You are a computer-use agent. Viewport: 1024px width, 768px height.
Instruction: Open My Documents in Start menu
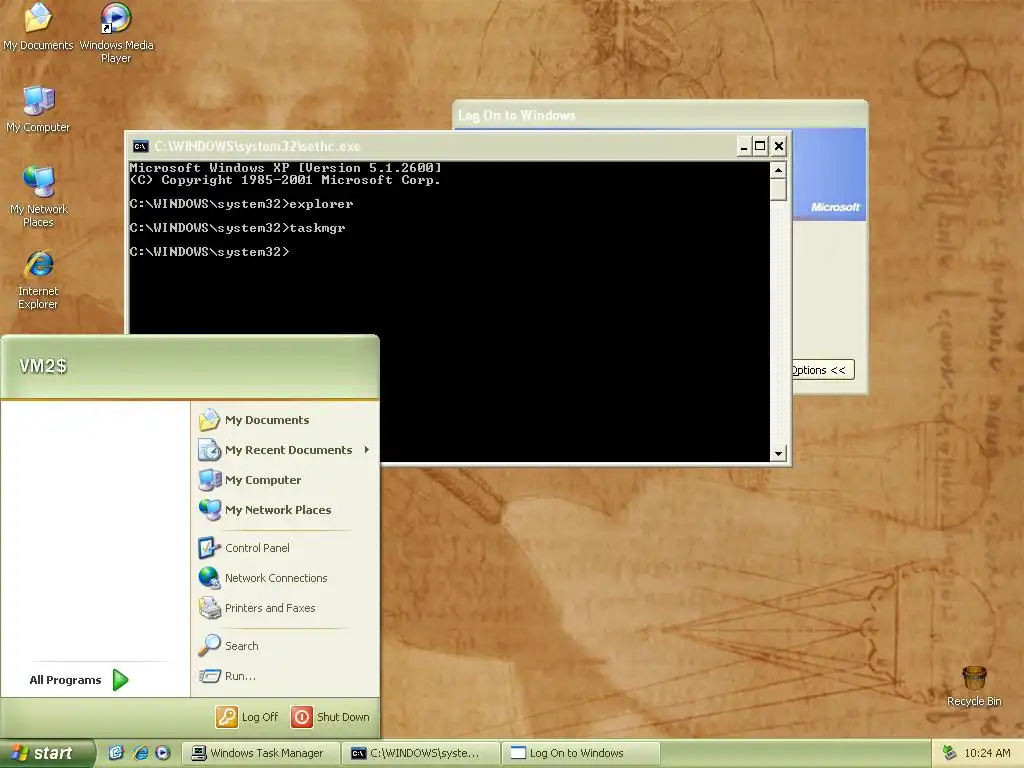click(285, 420)
